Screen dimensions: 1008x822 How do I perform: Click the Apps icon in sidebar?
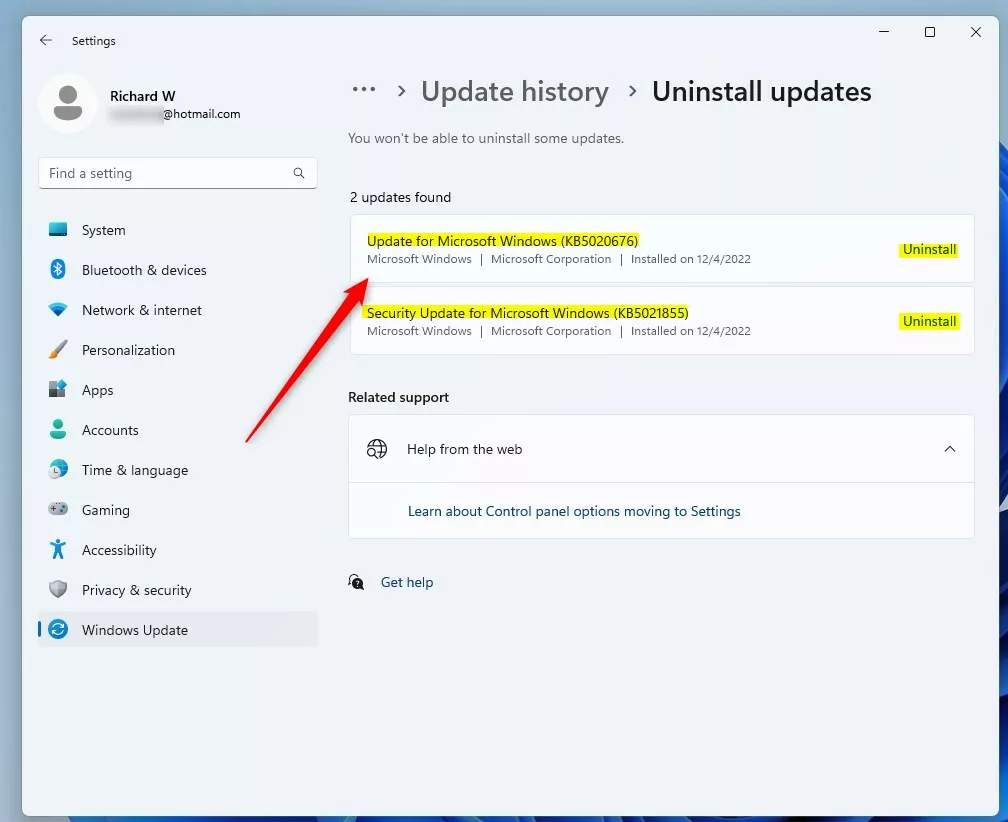point(58,389)
